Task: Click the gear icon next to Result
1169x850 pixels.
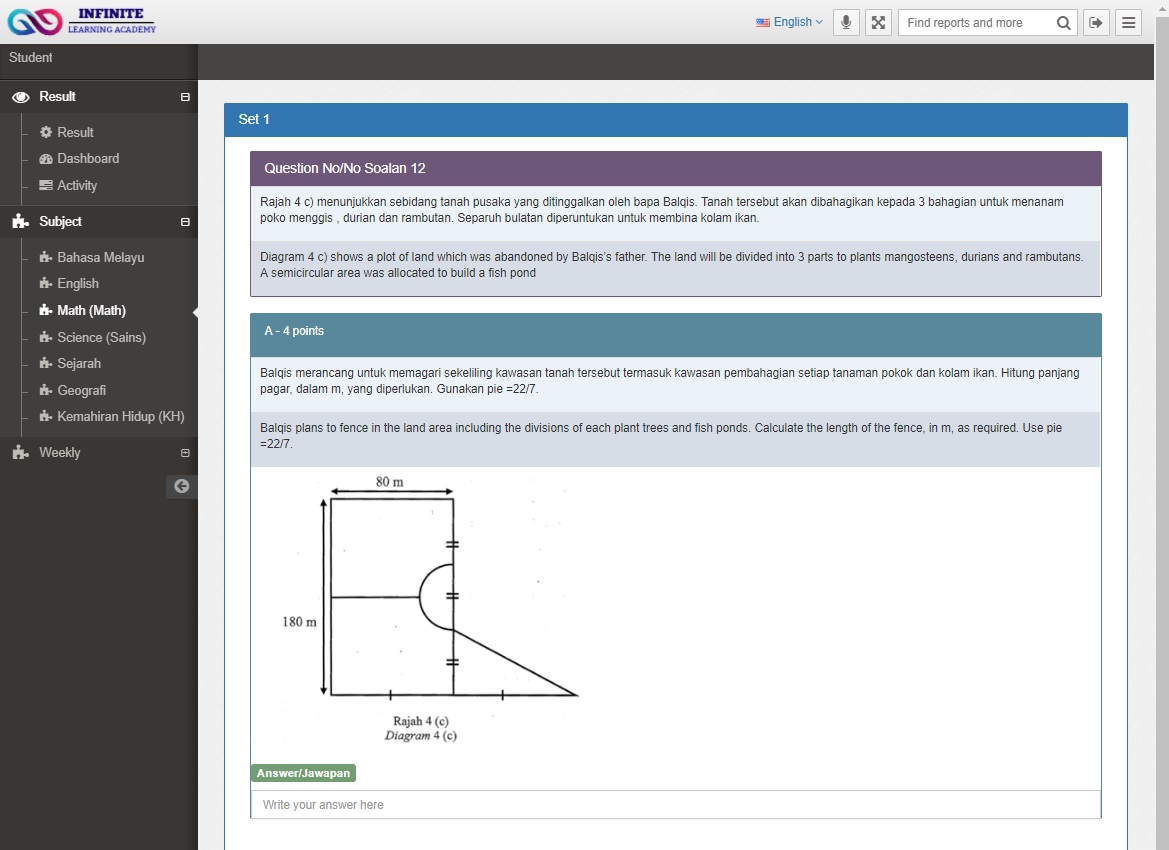Action: click(x=45, y=132)
